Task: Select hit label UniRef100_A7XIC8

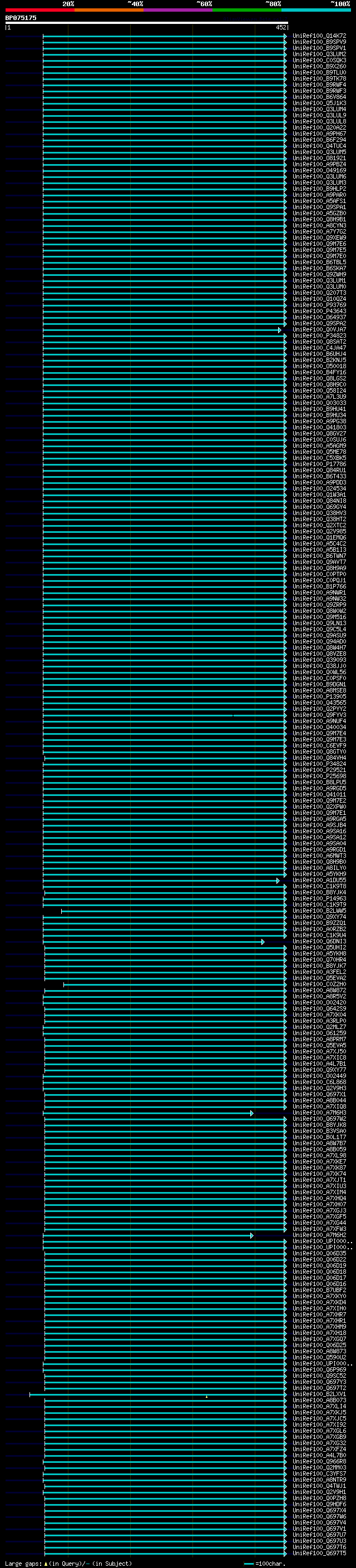Action: (319, 1058)
